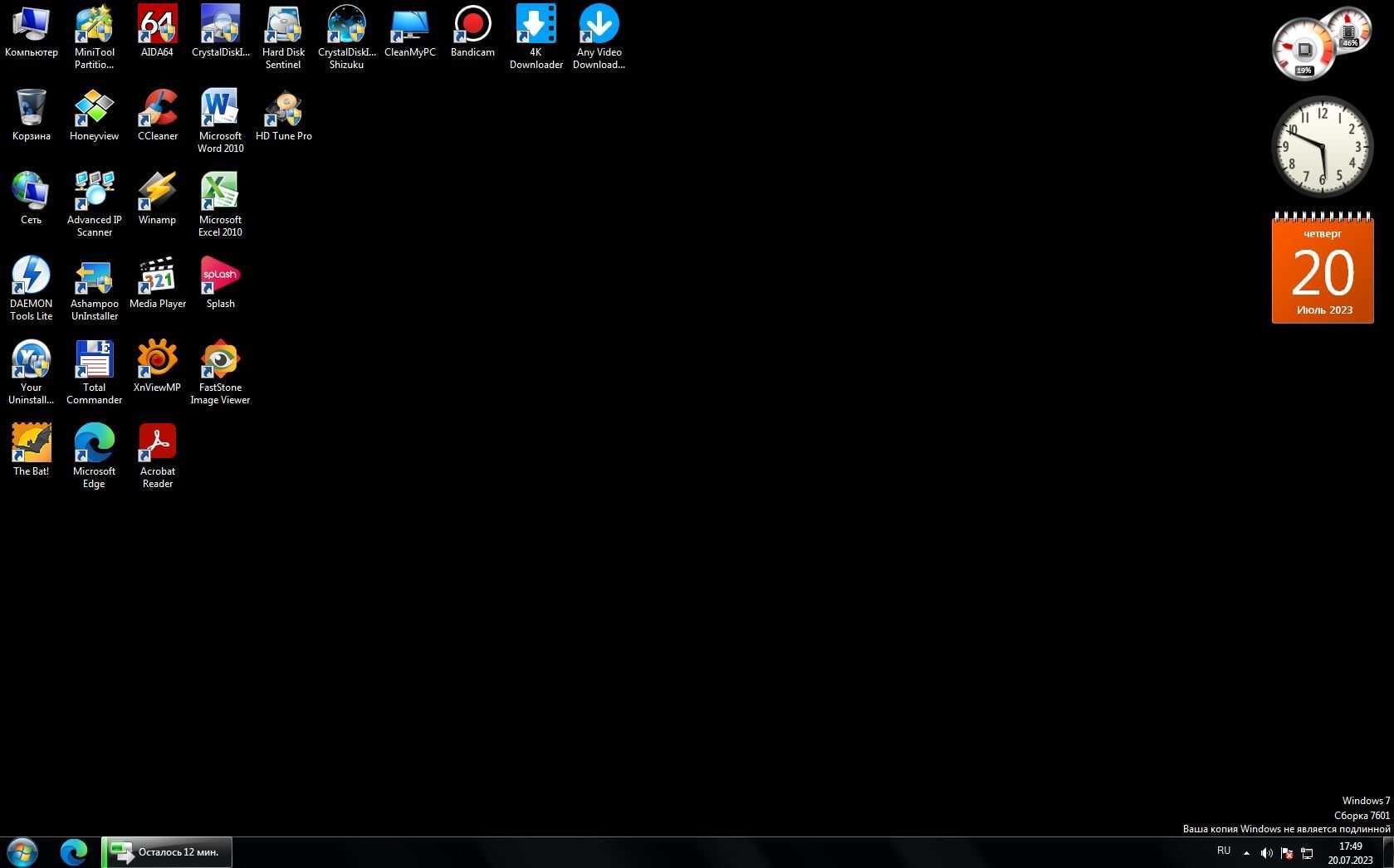Select the Honeyview shortcut
The image size is (1394, 868).
tap(94, 115)
